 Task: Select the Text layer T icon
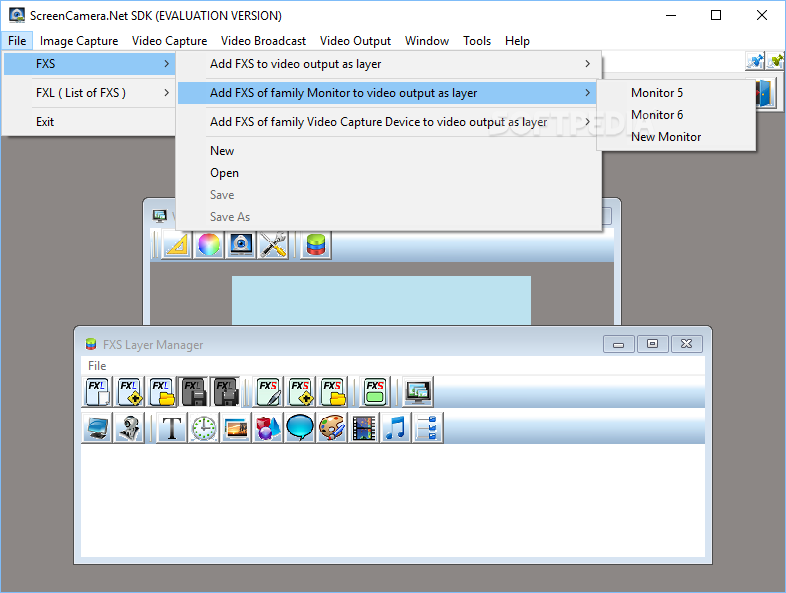[172, 428]
